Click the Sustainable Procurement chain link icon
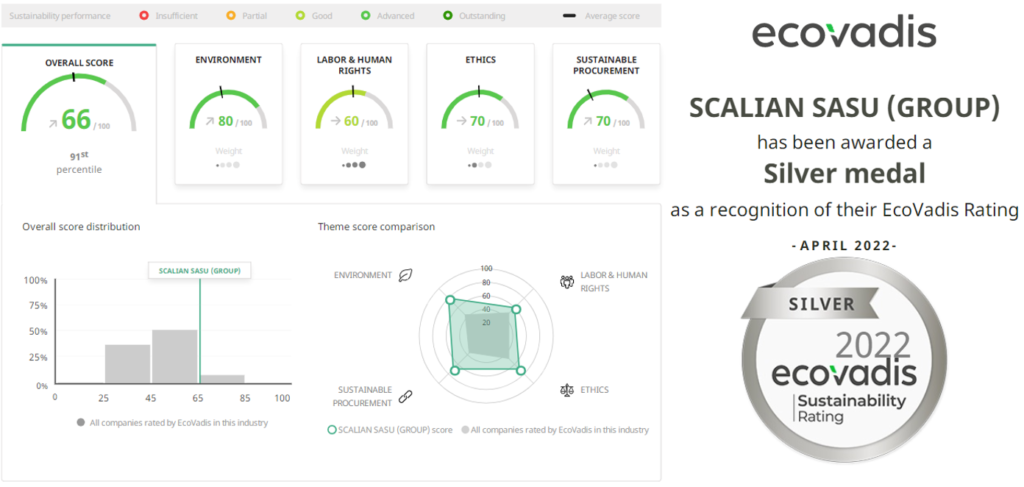Image resolution: width=1024 pixels, height=487 pixels. click(x=406, y=396)
